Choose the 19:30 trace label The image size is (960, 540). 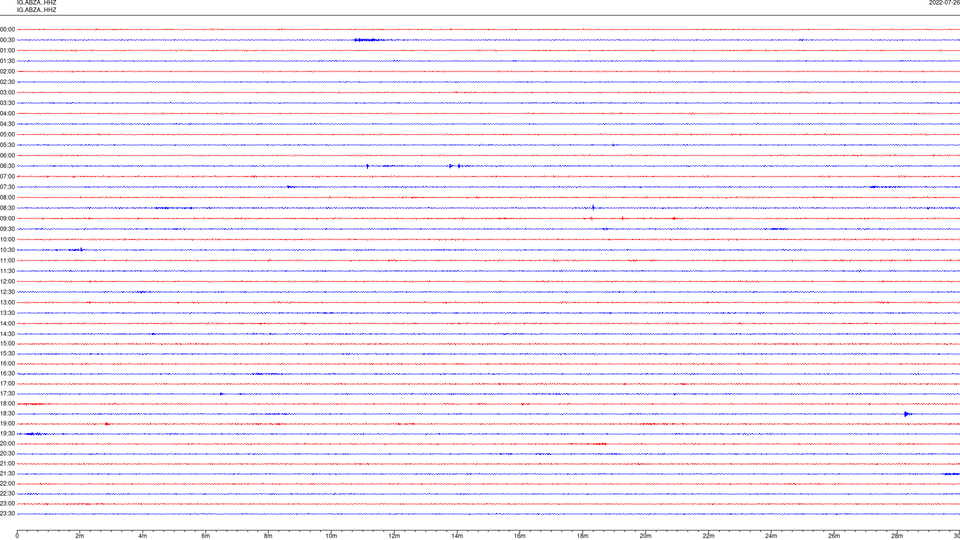point(7,433)
